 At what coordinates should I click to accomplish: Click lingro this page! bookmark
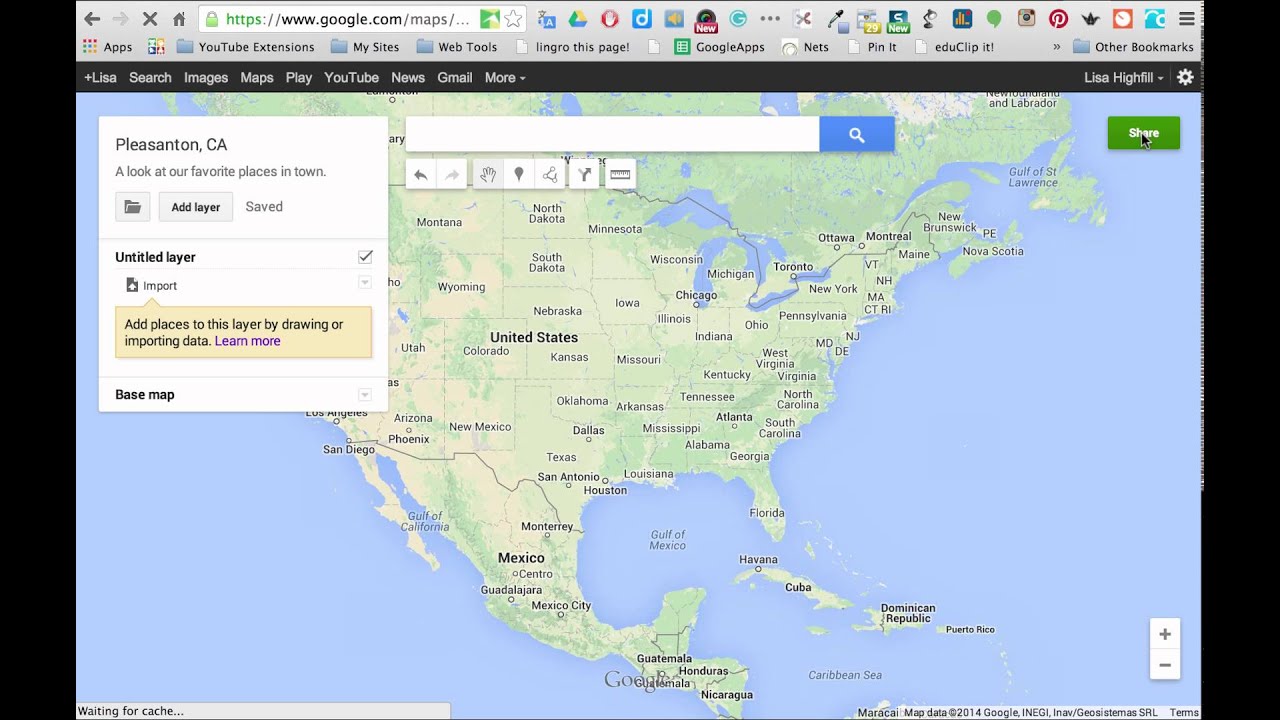573,47
